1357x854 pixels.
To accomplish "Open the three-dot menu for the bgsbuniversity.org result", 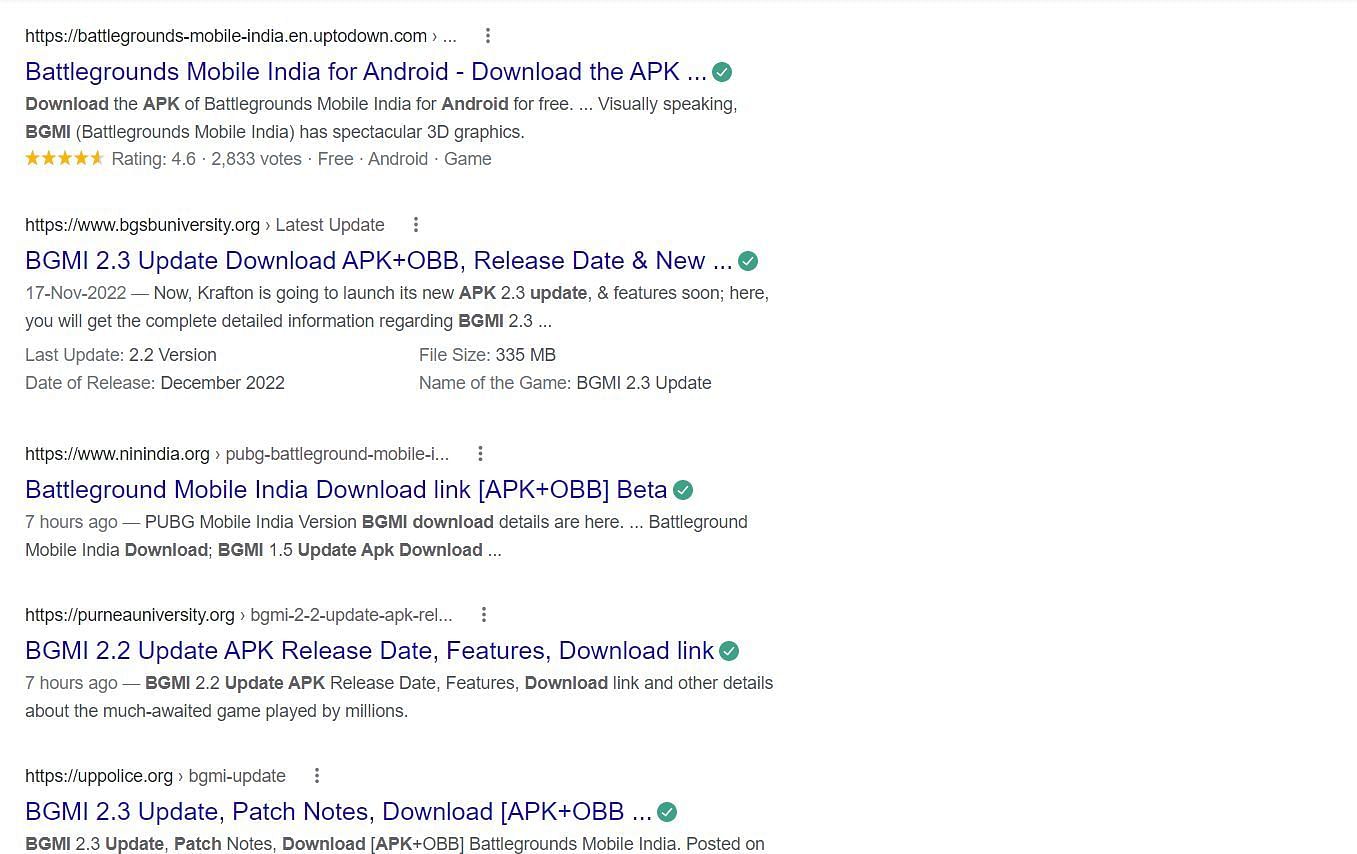I will (415, 225).
